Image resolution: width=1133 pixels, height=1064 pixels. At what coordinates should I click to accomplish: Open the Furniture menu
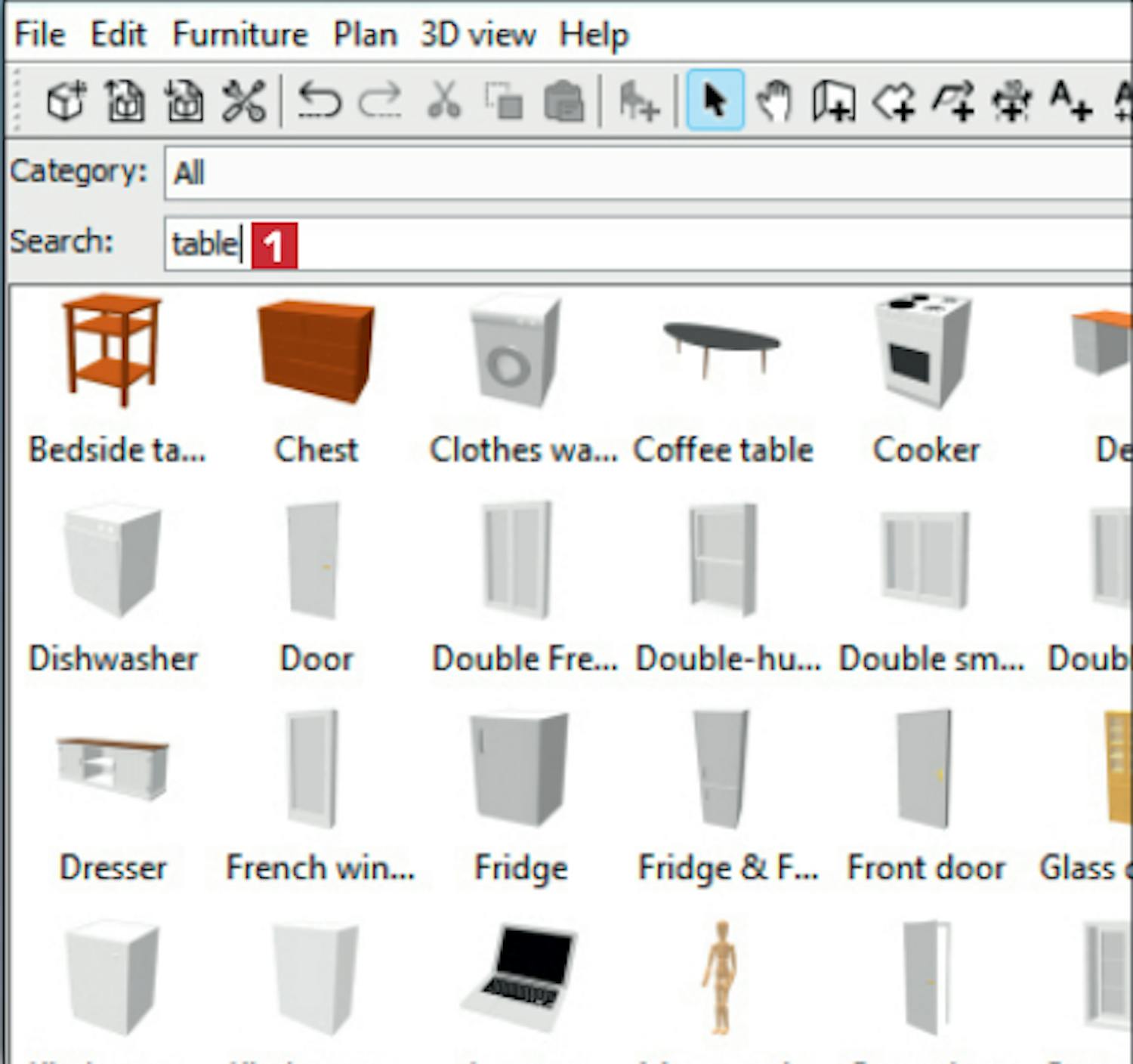click(239, 35)
